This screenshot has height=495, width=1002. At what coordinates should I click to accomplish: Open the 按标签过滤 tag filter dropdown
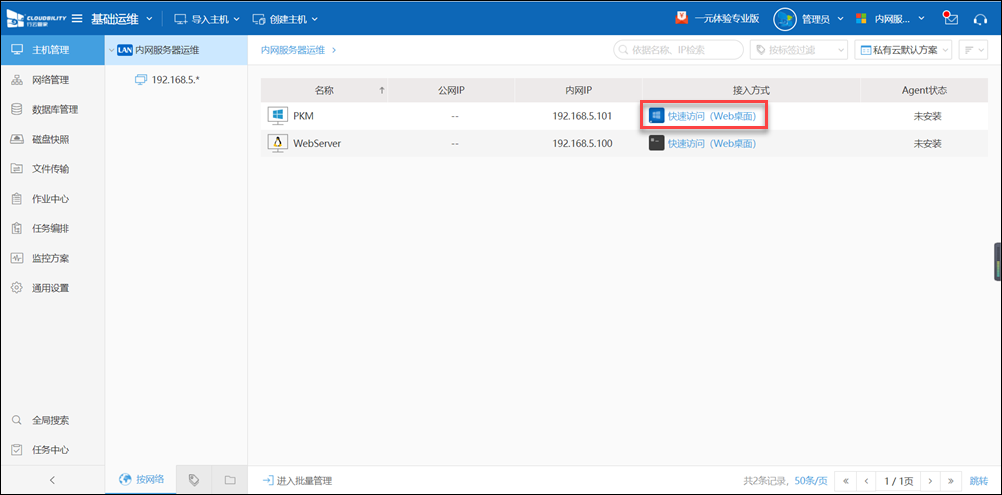798,50
